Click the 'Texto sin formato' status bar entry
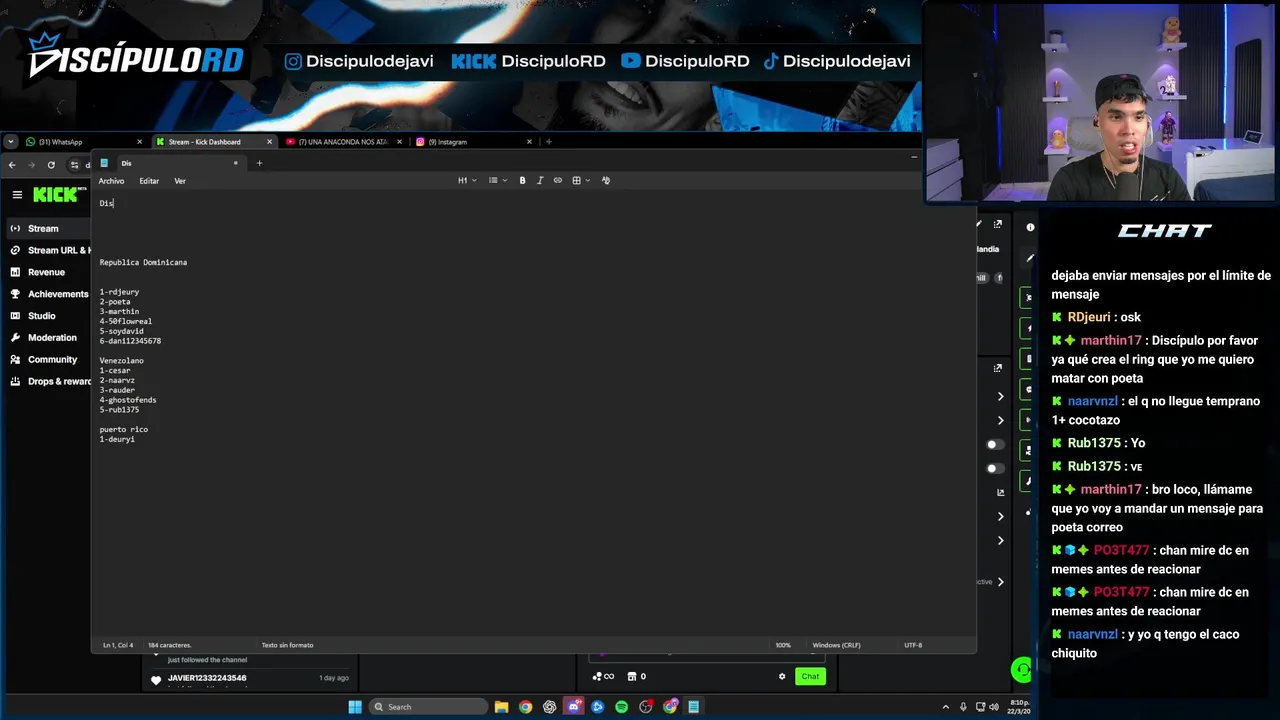Viewport: 1280px width, 720px height. [x=288, y=645]
